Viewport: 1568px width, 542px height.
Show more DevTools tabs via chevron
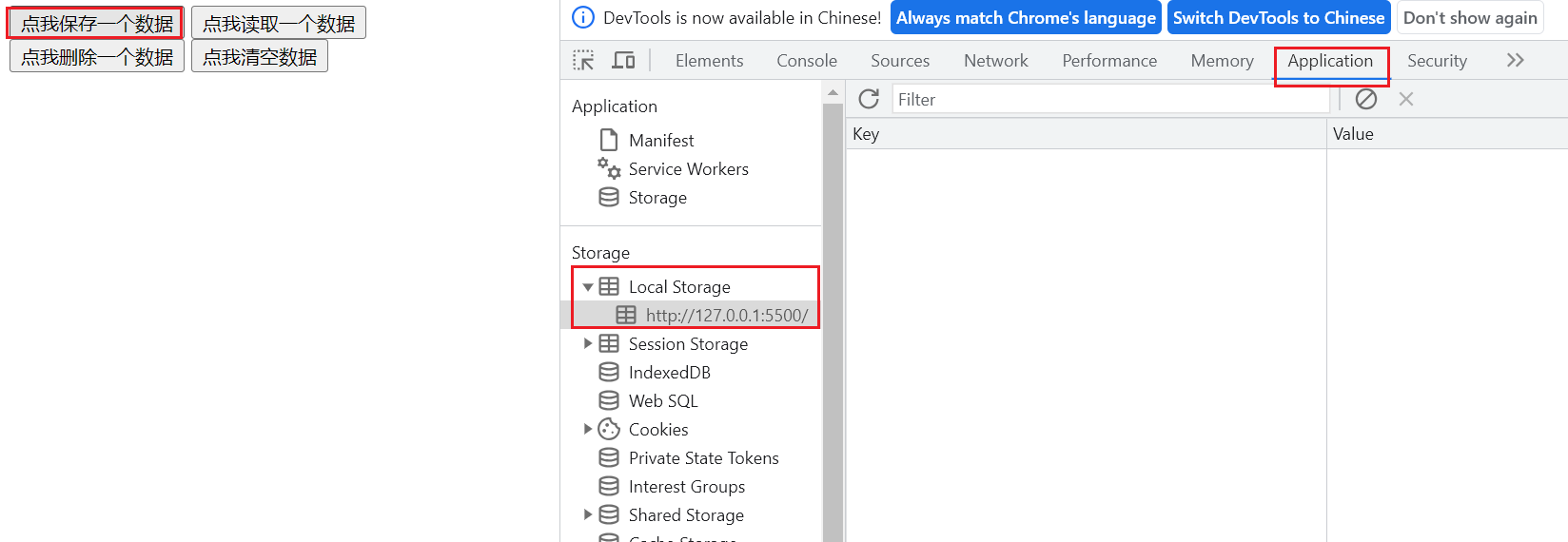pos(1516,61)
